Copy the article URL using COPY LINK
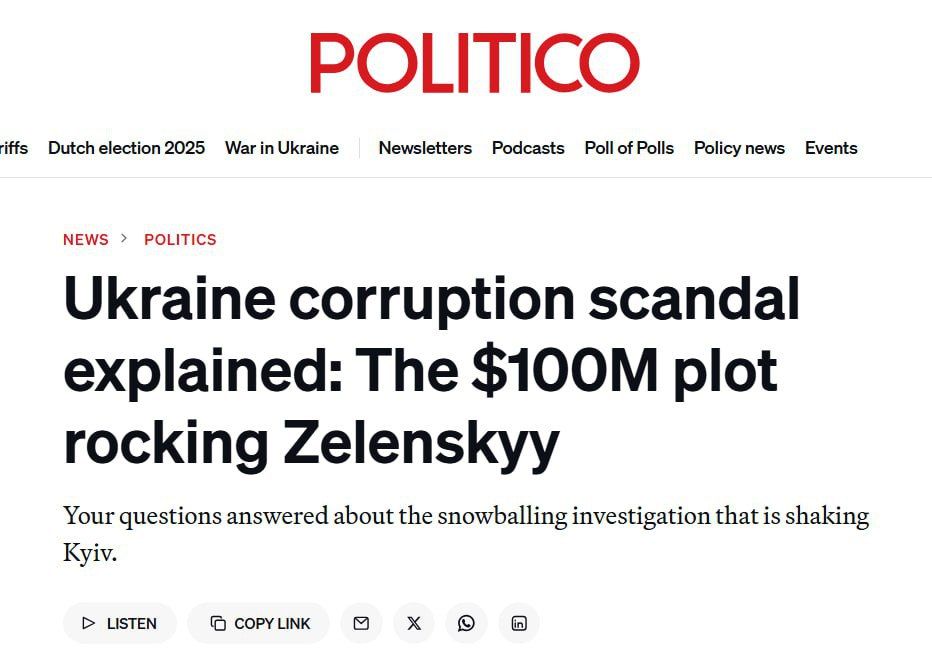Screen dimensions: 932x661 coord(258,623)
